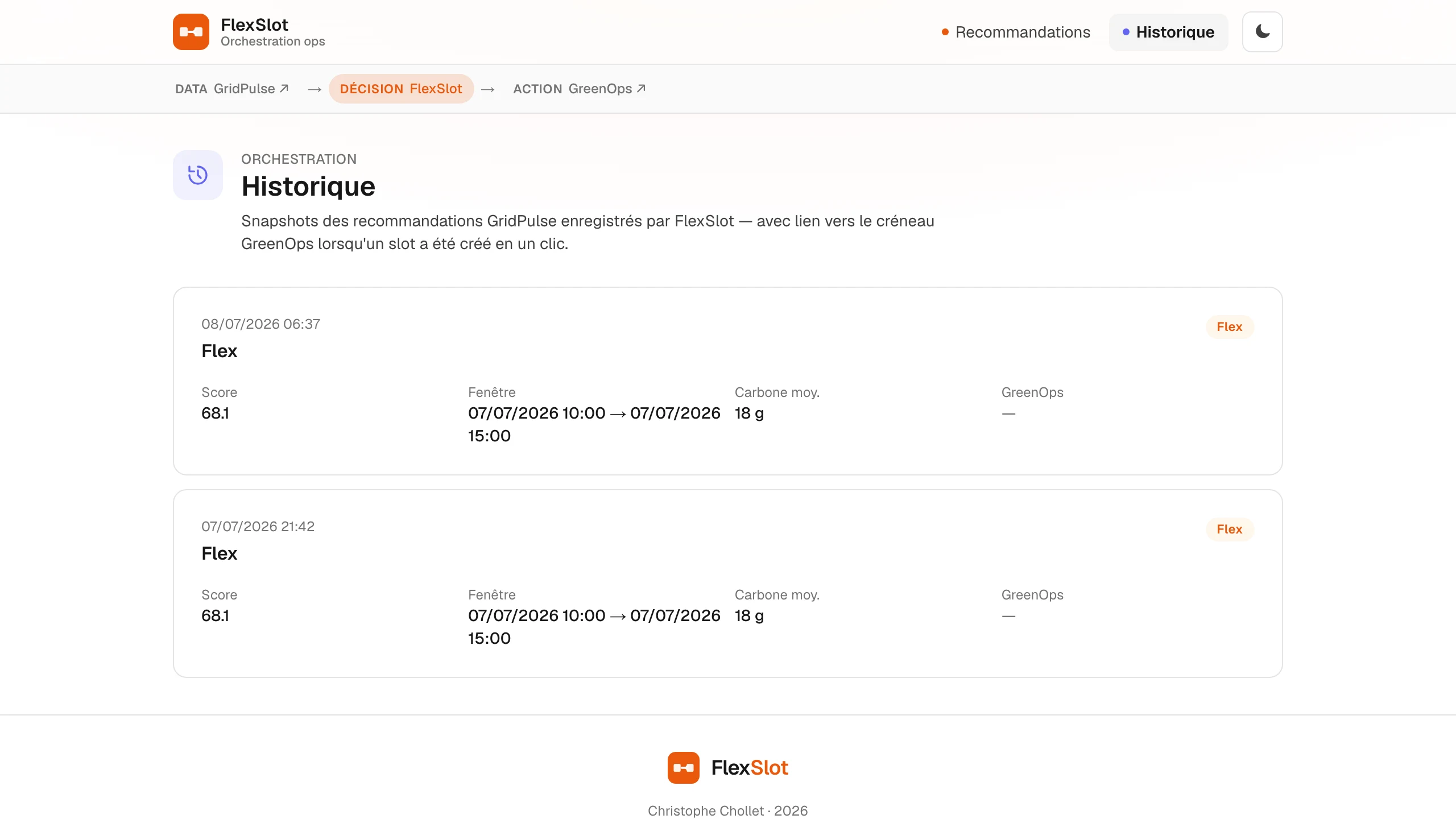
Task: Click the 68.1 score in the 07/07/2026 21:42 card
Action: (x=215, y=616)
